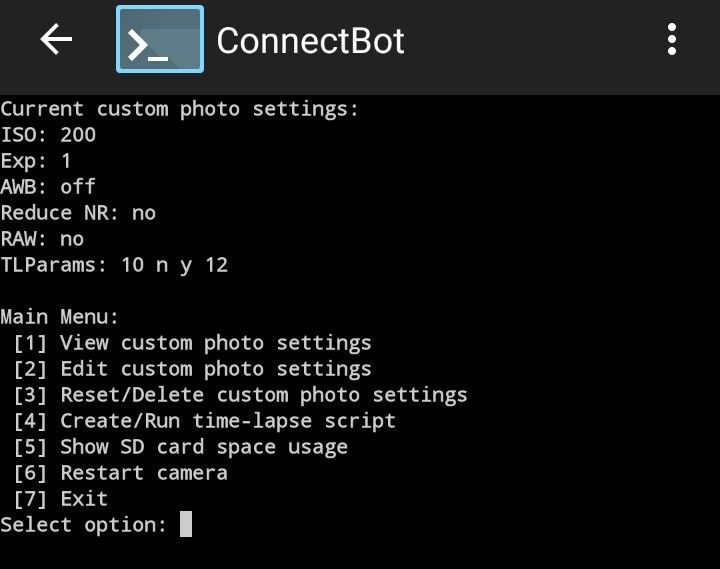Tap the Reset/Delete custom photo settings line
The height and width of the screenshot is (569, 720).
pyautogui.click(x=241, y=395)
